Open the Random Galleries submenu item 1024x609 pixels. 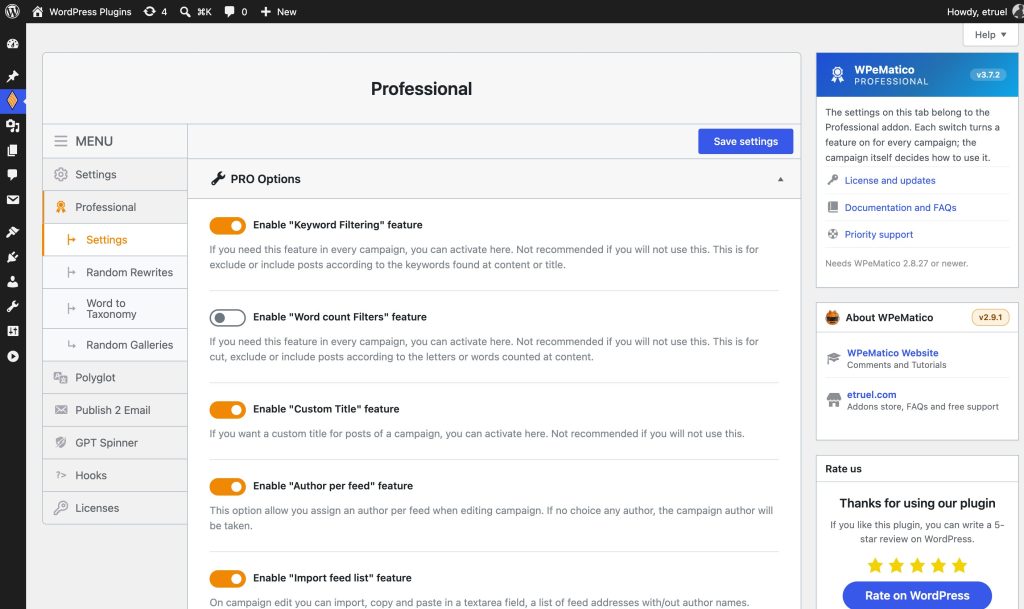tap(115, 345)
